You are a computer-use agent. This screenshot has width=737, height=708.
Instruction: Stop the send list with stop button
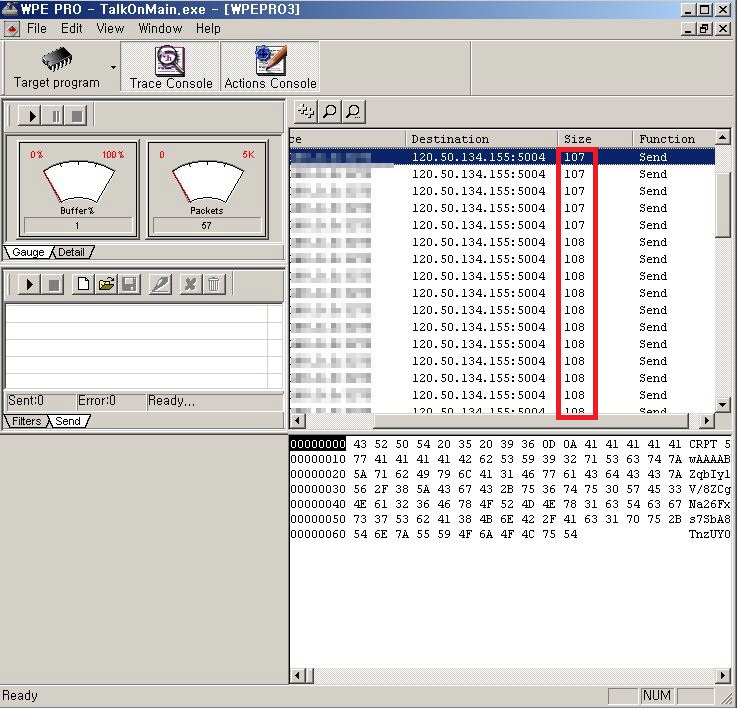53,284
